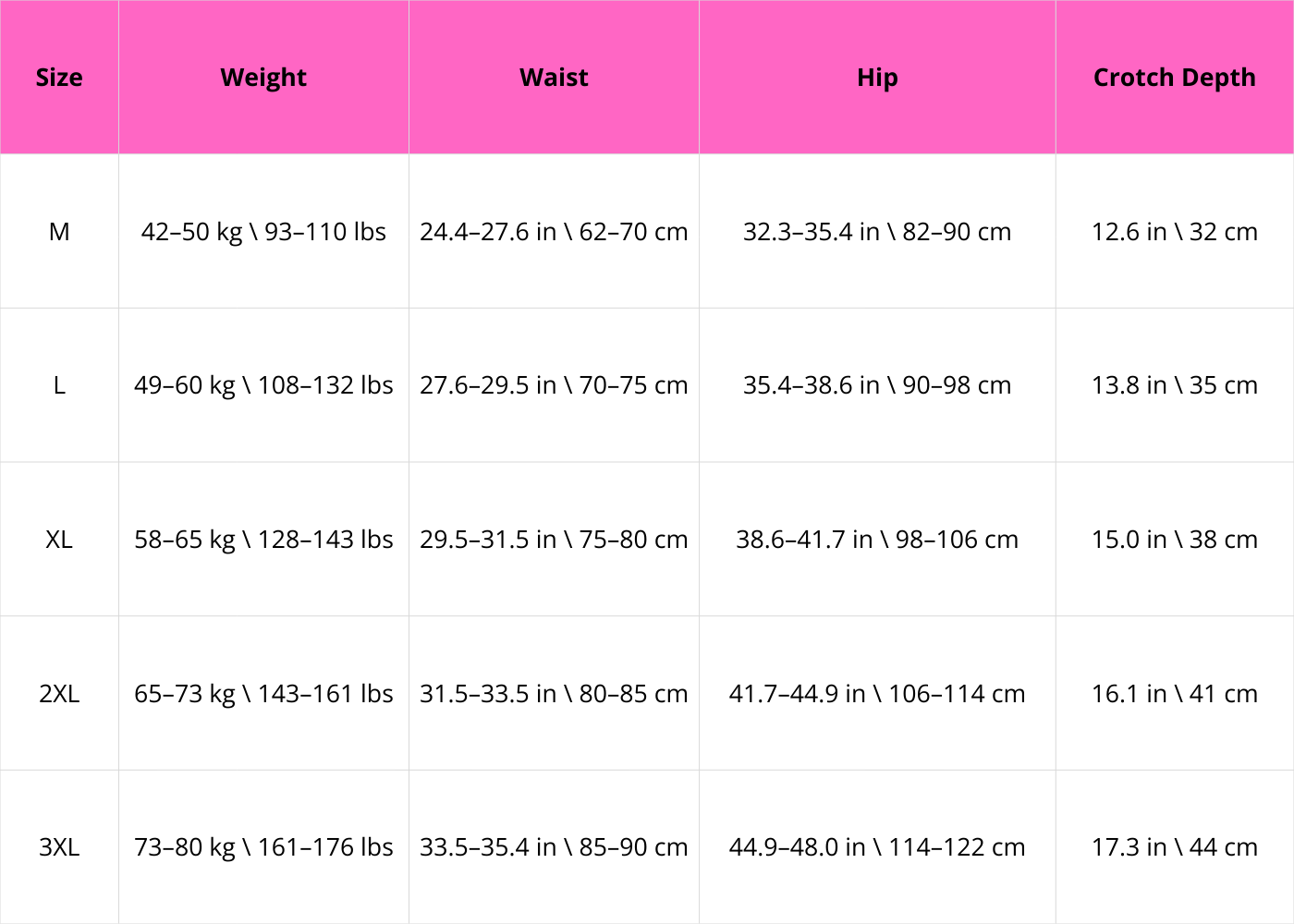Click the 35.4–38.6 in hip cell
Image resolution: width=1294 pixels, height=924 pixels.
(x=877, y=385)
